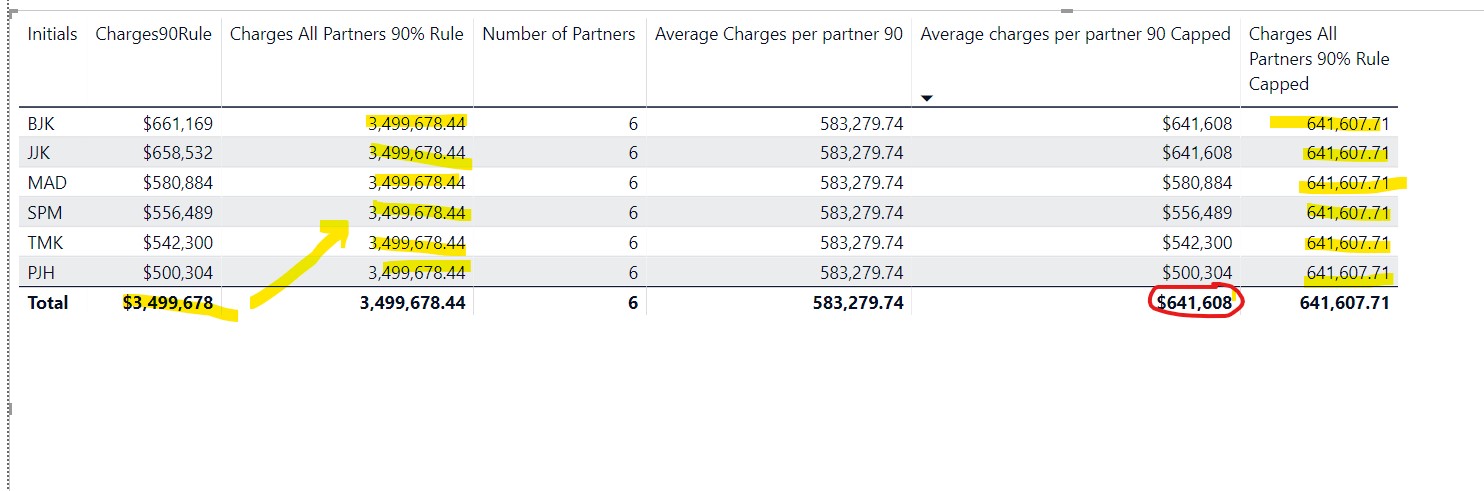Viewport: 1484px width, 491px height.
Task: Select the JJK initials cell
Action: click(x=40, y=153)
